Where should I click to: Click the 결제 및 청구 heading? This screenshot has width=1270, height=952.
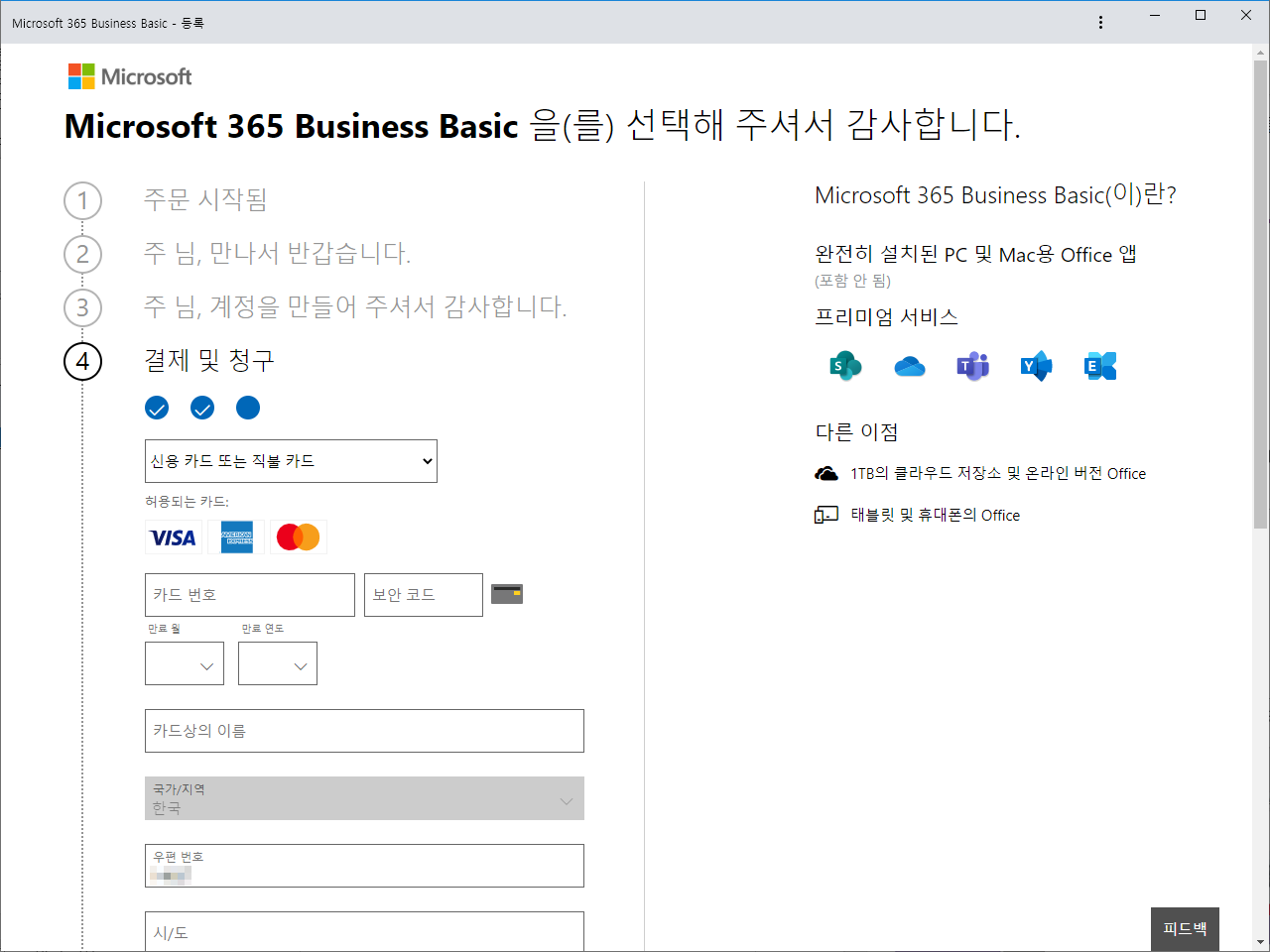click(209, 360)
